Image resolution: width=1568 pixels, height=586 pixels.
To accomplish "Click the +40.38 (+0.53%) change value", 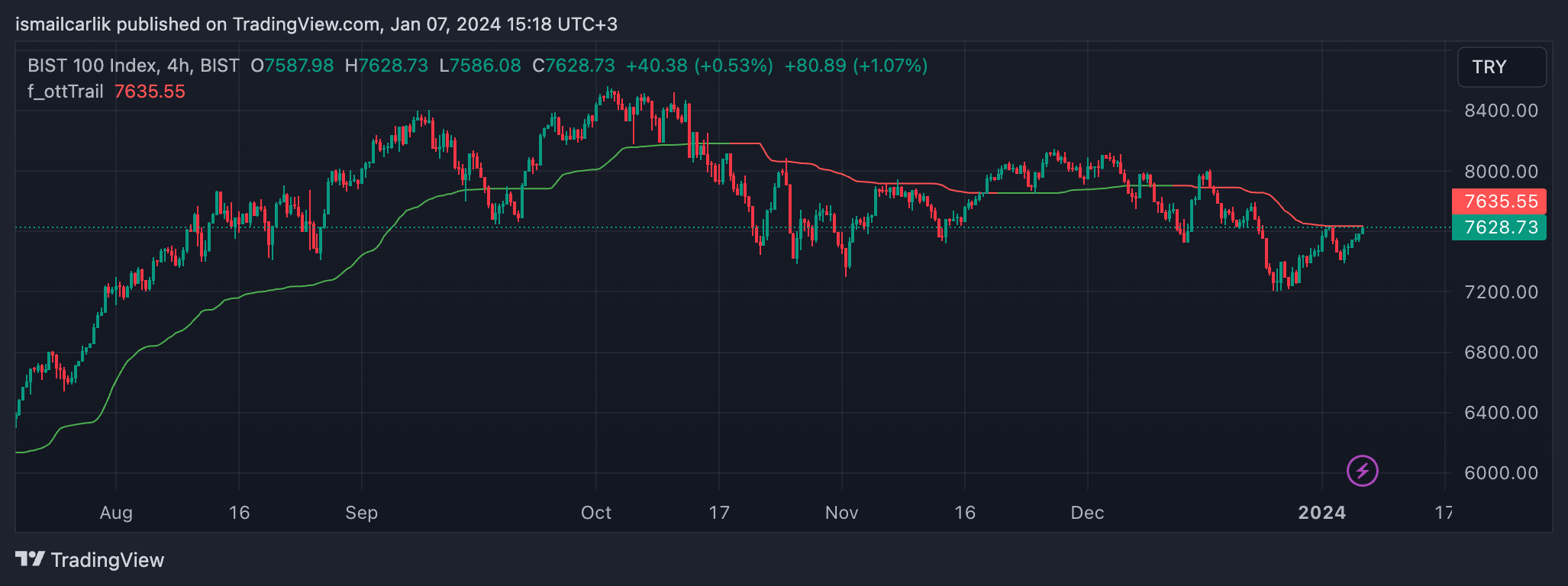I will coord(699,66).
